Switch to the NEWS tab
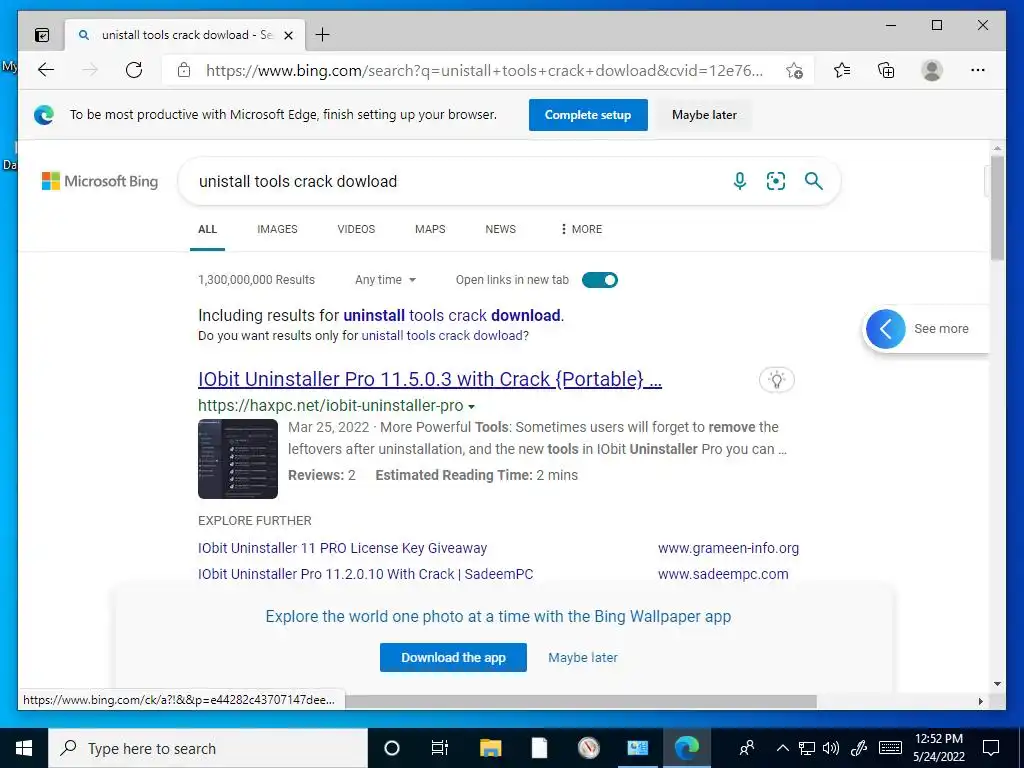This screenshot has width=1024, height=768. point(500,229)
